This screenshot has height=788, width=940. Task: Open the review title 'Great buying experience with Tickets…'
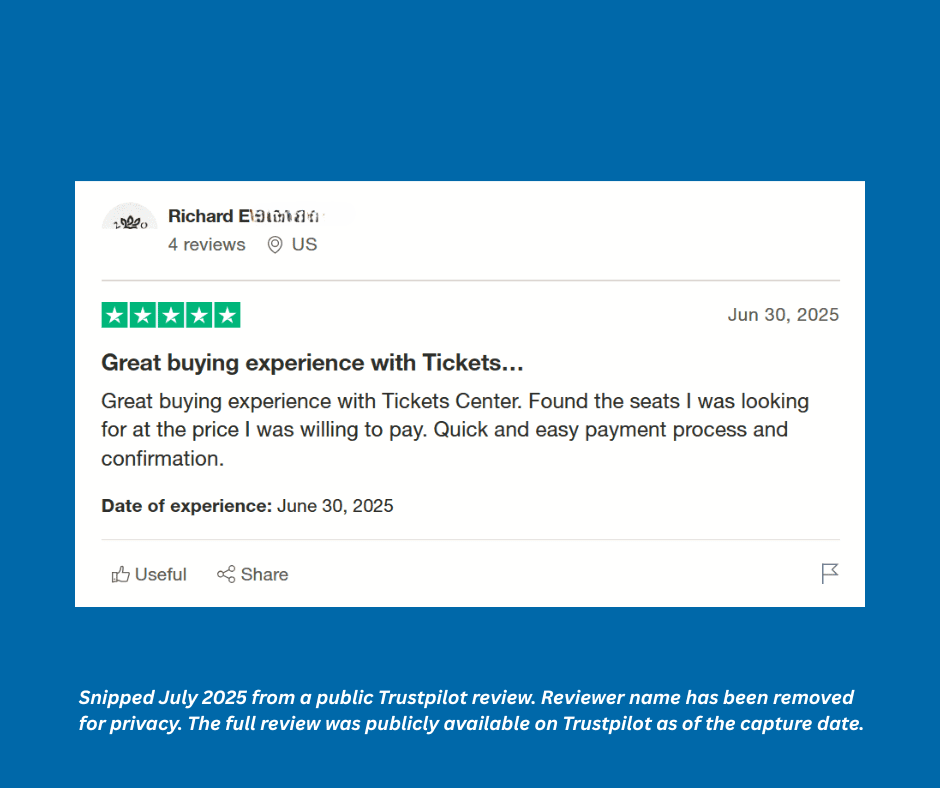tap(312, 362)
